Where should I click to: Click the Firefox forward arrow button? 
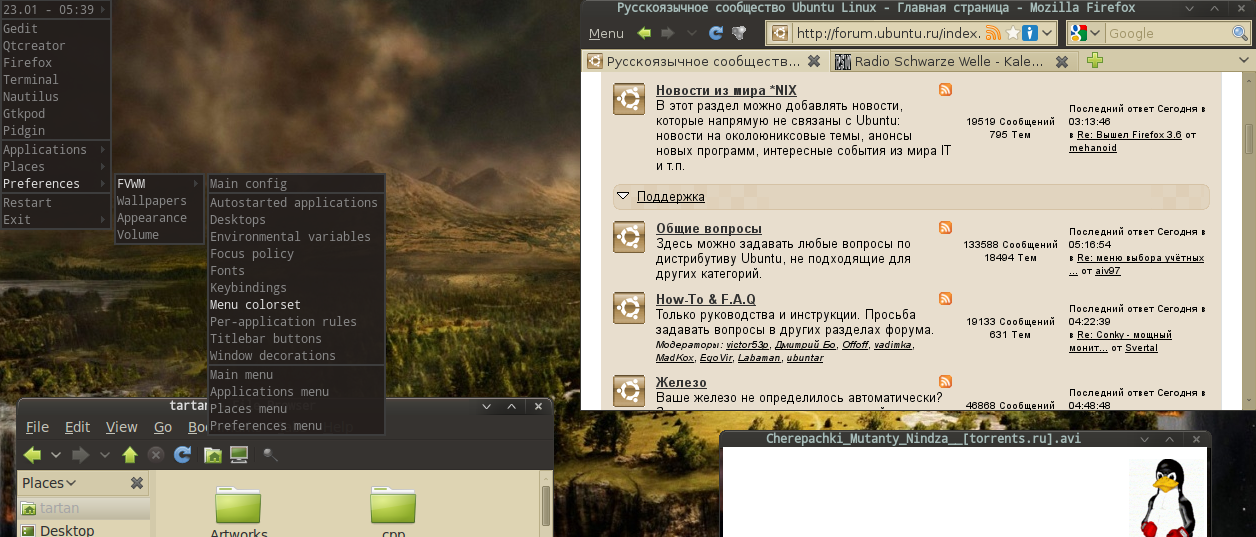tap(667, 33)
